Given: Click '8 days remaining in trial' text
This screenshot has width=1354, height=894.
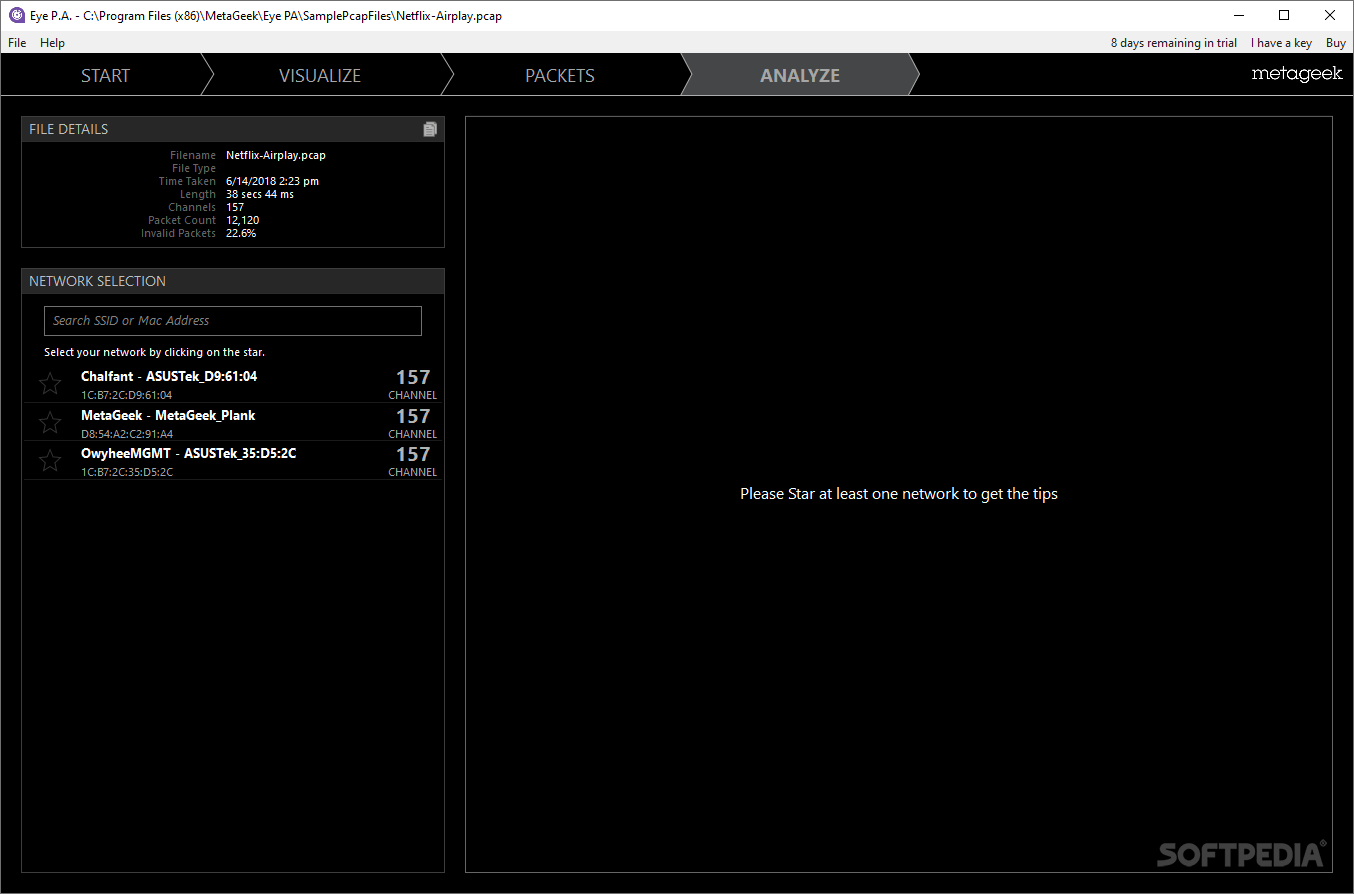Looking at the screenshot, I should 1174,43.
